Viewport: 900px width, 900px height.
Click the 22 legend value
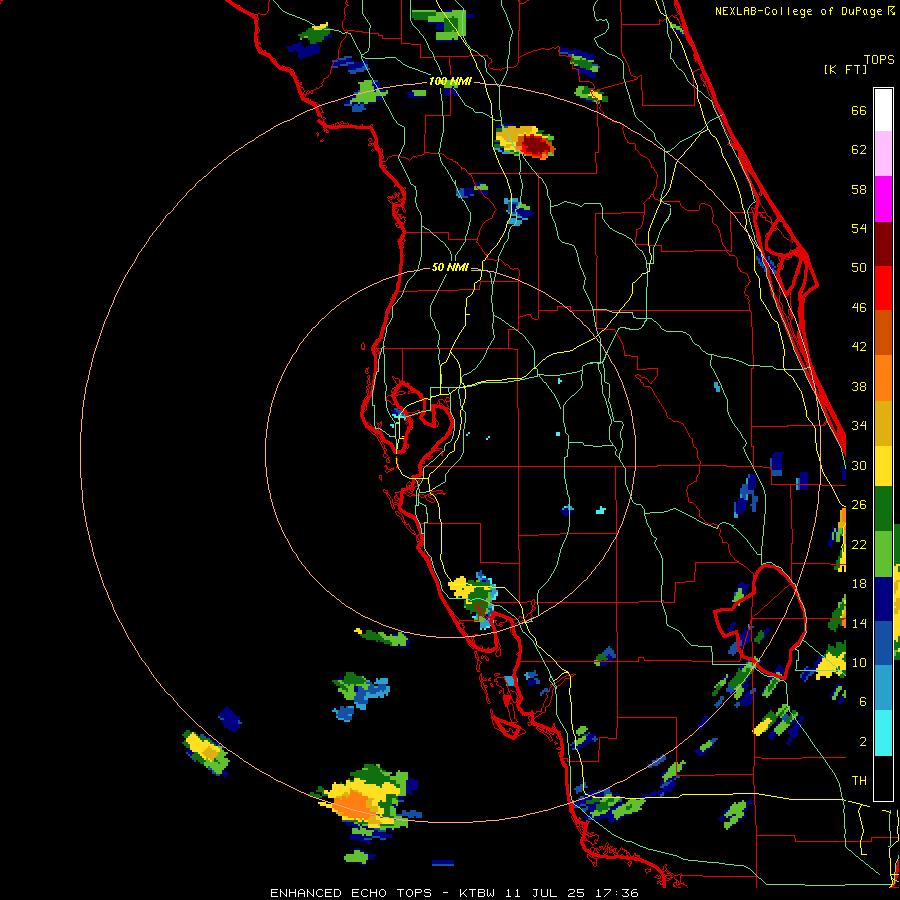[859, 545]
